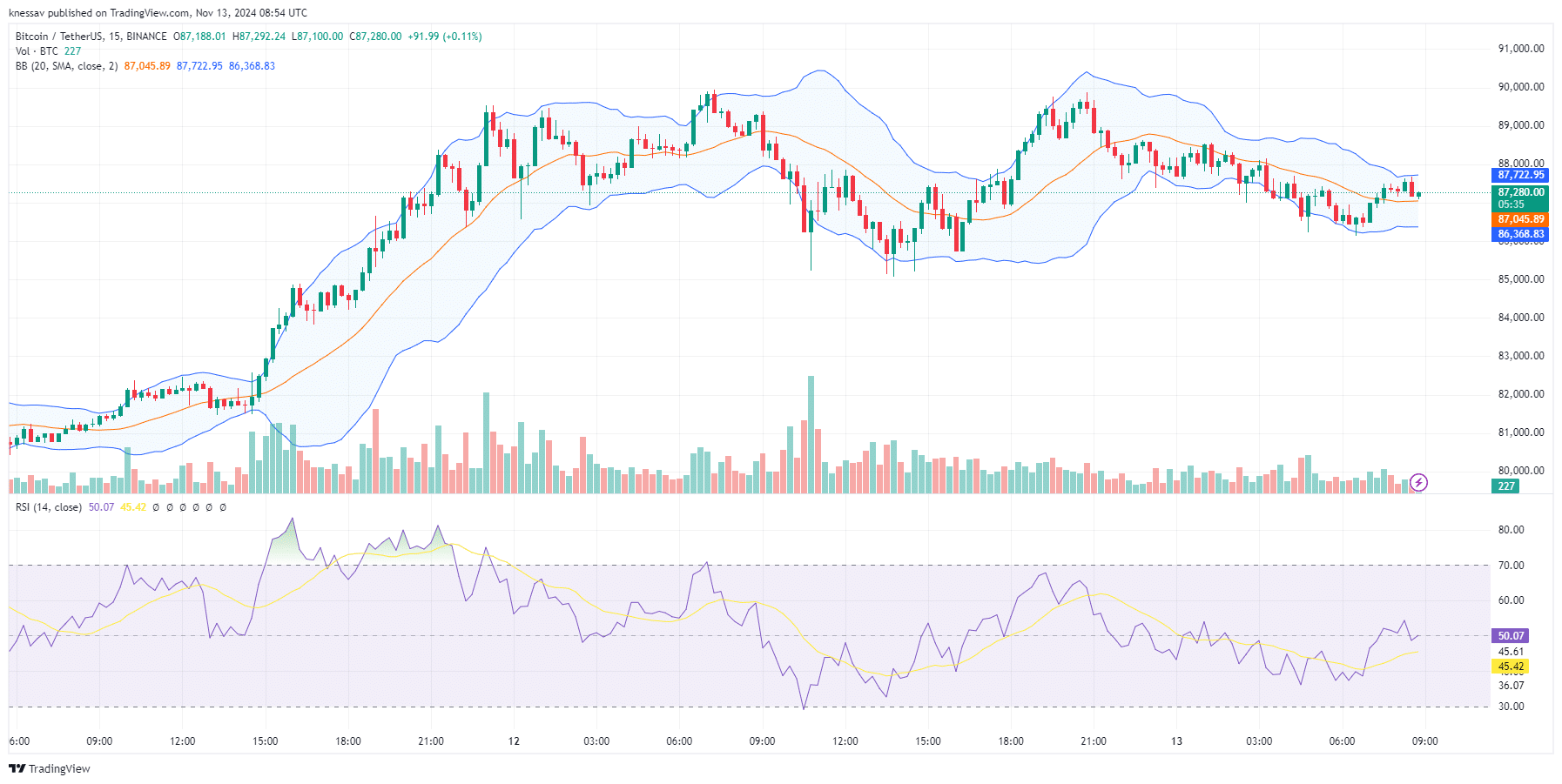Click the 90,000.00 price axis label
Screen dimensions: 1562x784
[1521, 87]
